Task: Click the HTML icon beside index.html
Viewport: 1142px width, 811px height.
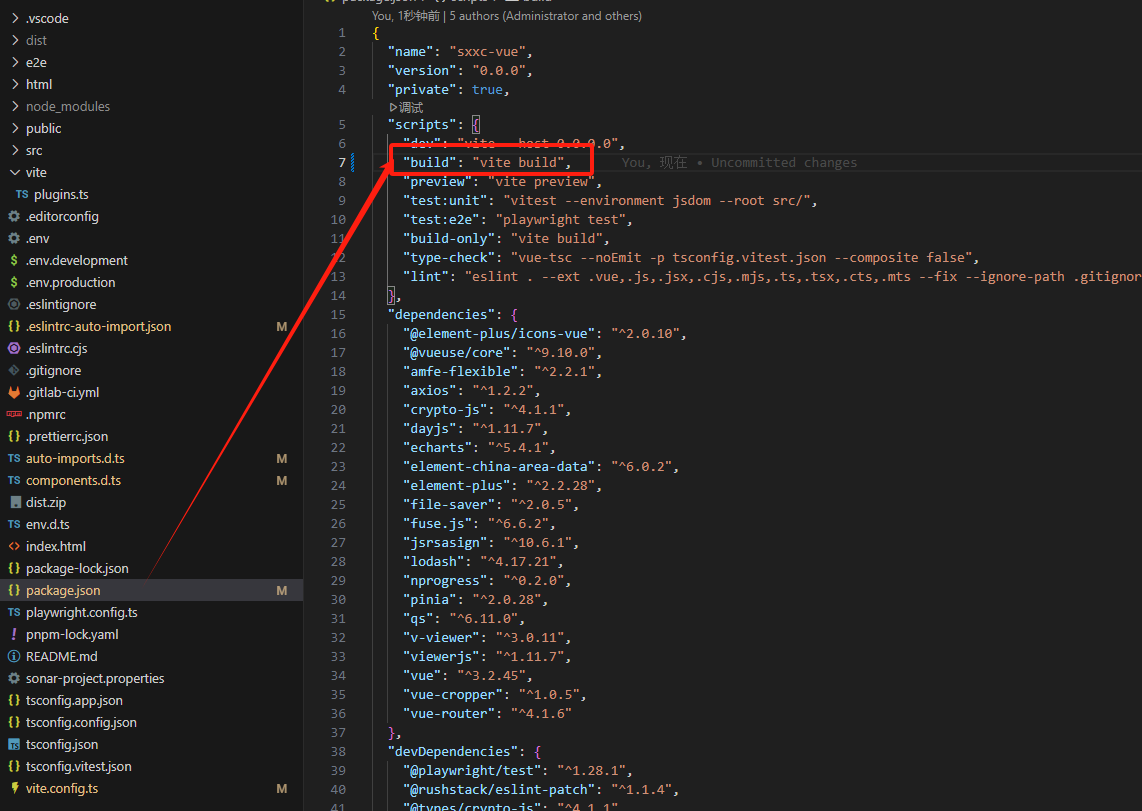Action: point(14,546)
